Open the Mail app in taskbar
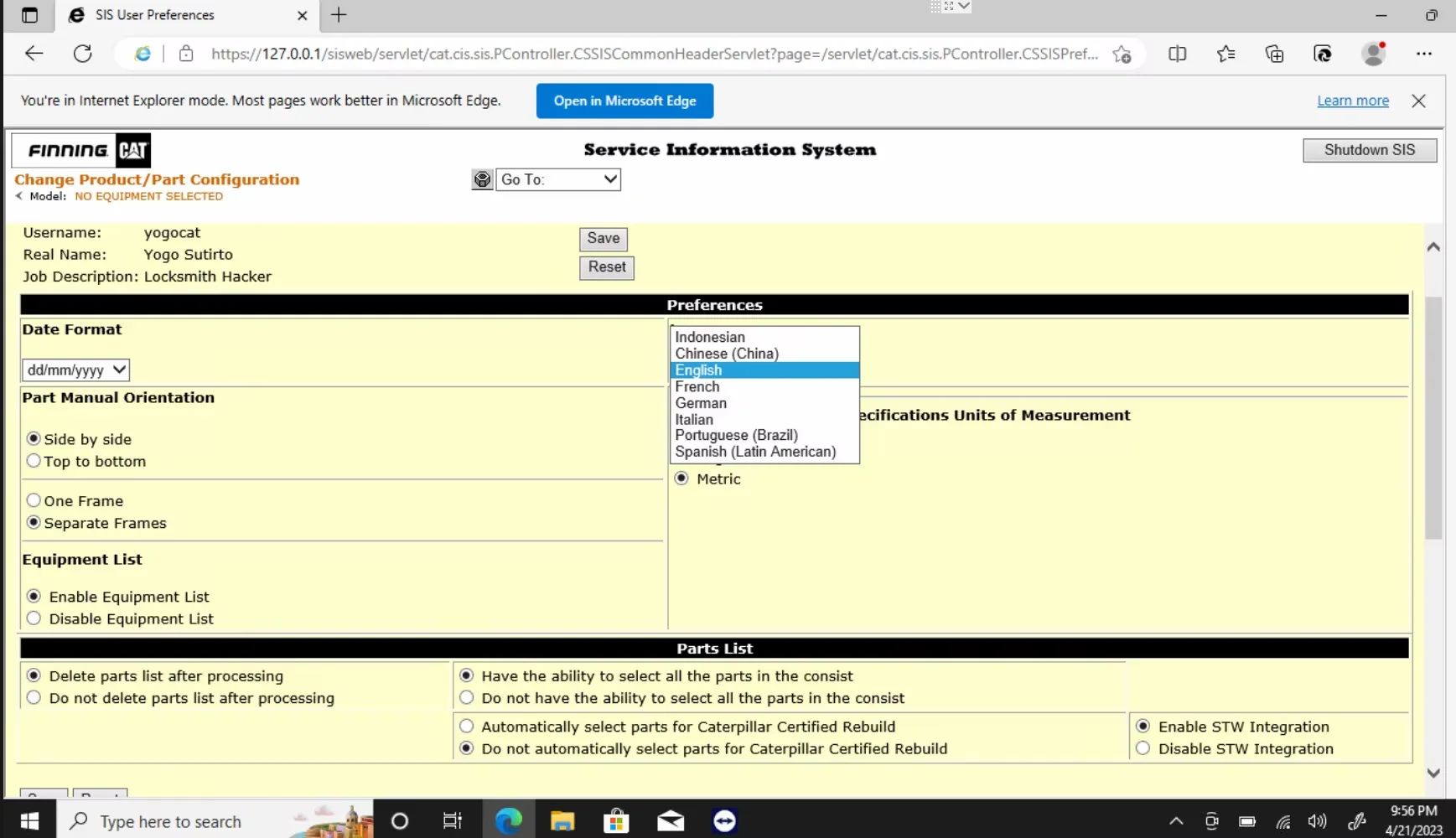This screenshot has width=1456, height=838. [x=670, y=821]
